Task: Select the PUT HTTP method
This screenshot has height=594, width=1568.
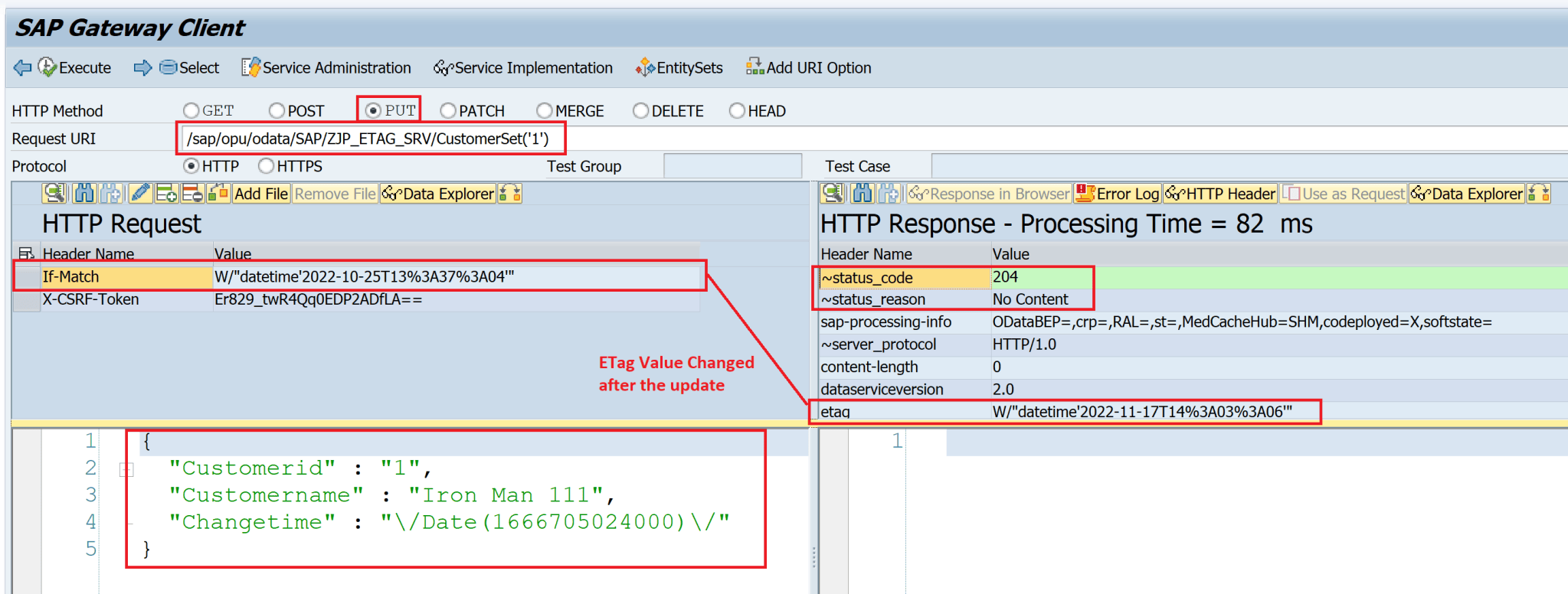Action: tap(373, 110)
